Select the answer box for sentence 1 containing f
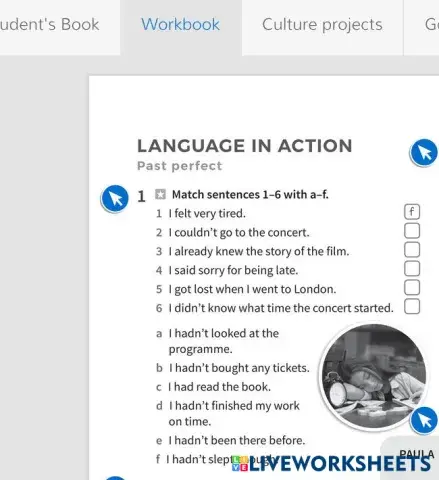The image size is (439, 480). (x=412, y=212)
